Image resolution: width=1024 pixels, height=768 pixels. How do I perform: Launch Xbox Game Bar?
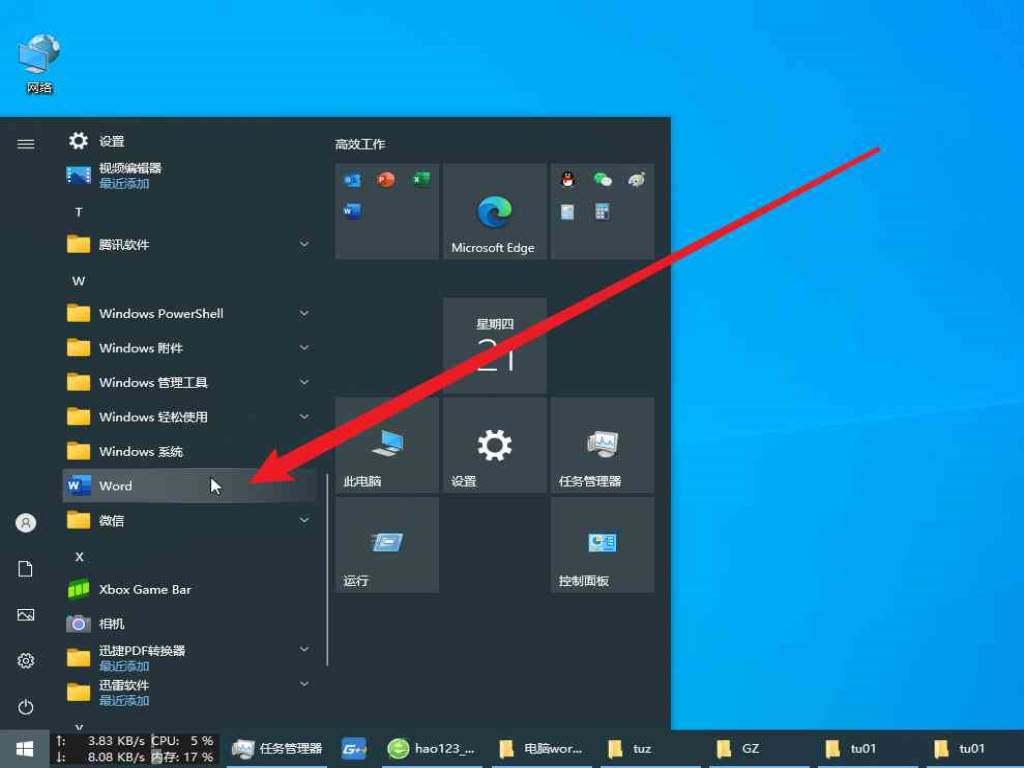point(189,589)
